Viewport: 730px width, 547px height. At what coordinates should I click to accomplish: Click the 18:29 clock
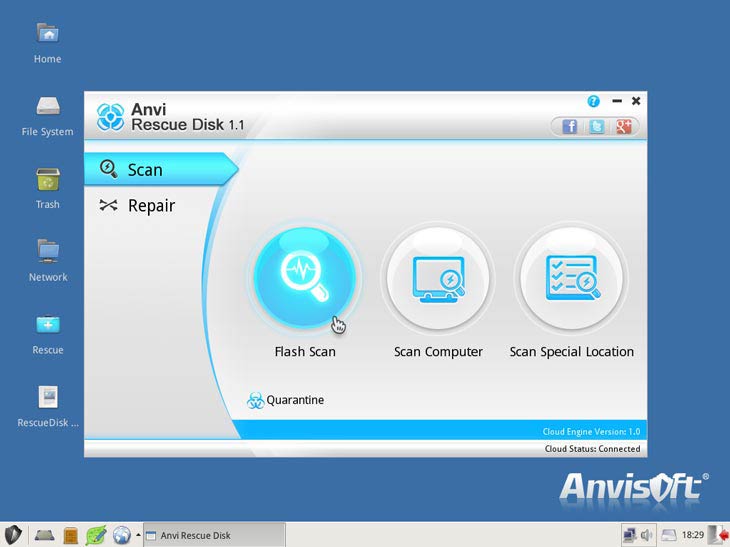pos(693,535)
